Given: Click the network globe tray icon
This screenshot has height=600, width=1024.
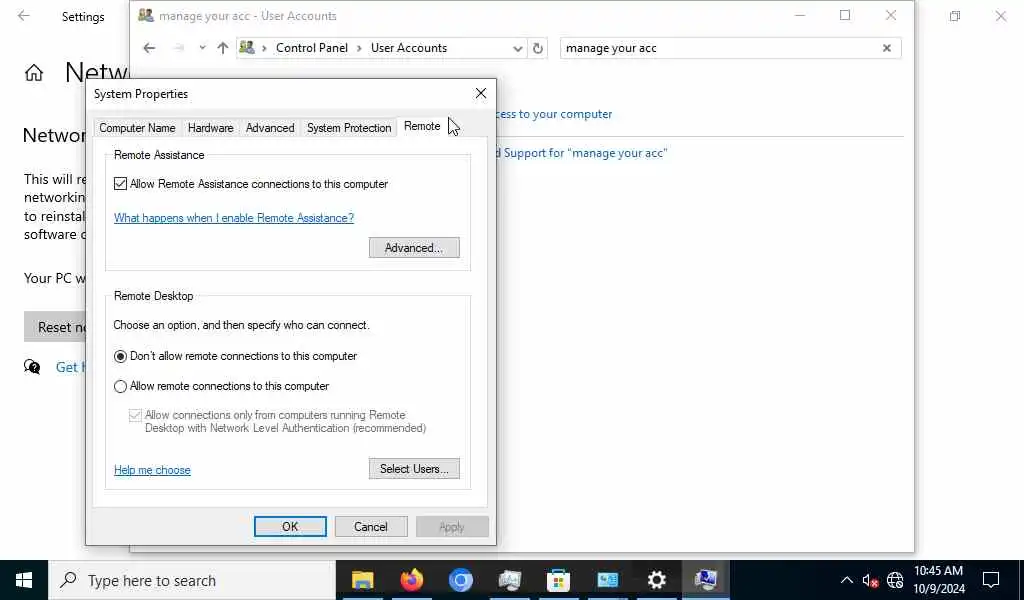Looking at the screenshot, I should [895, 580].
